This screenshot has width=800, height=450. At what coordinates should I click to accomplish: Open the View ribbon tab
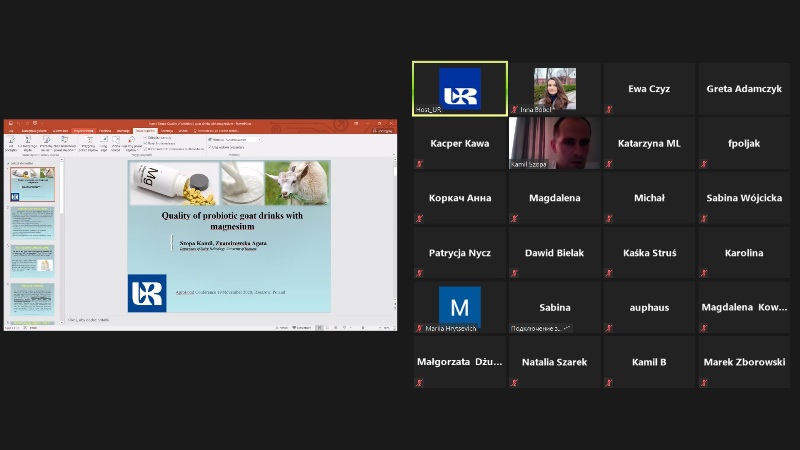tap(183, 131)
